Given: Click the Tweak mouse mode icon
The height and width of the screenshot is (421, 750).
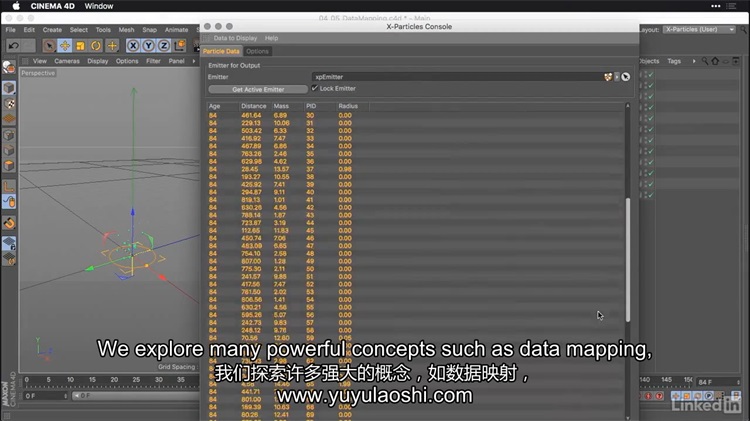Looking at the screenshot, I should pyautogui.click(x=9, y=202).
